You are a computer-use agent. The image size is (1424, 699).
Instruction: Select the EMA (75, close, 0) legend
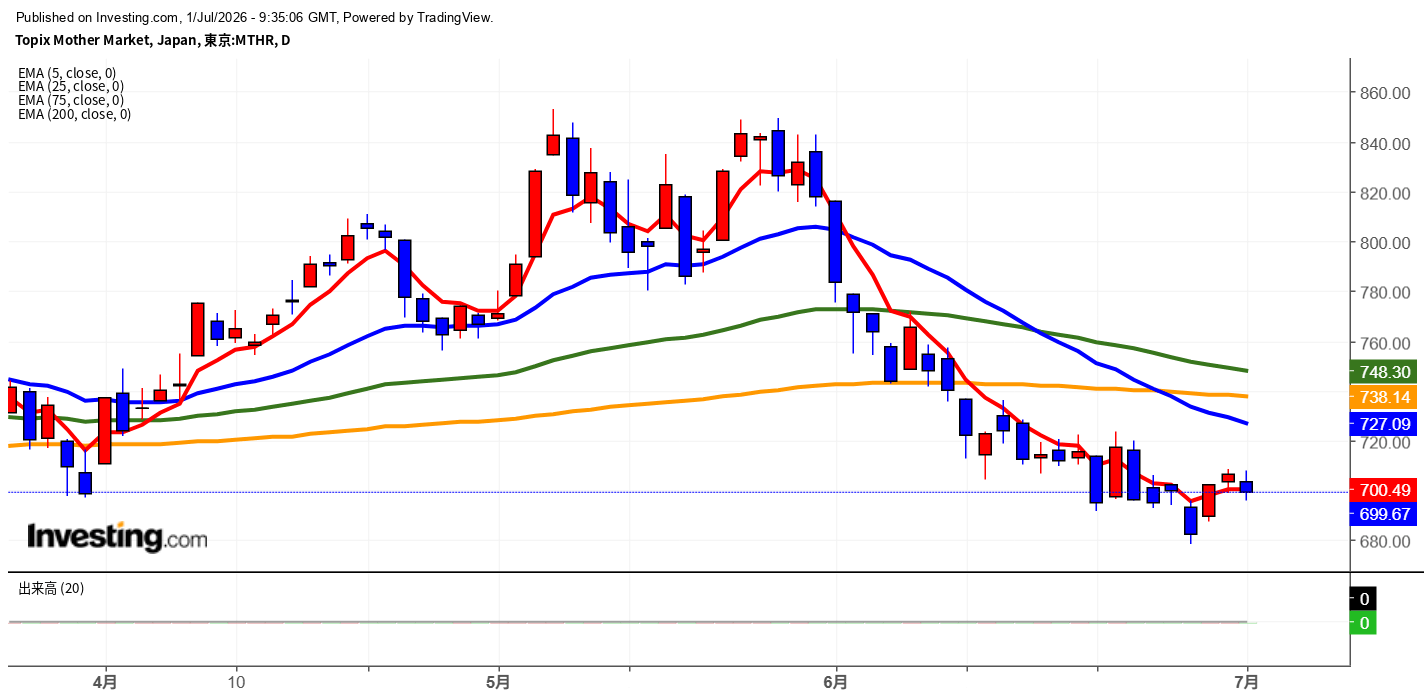[x=71, y=100]
